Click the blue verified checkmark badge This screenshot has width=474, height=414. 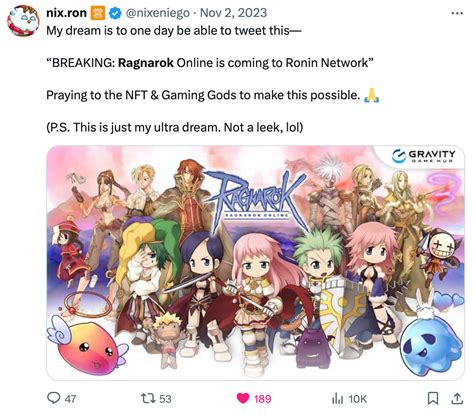(x=115, y=13)
